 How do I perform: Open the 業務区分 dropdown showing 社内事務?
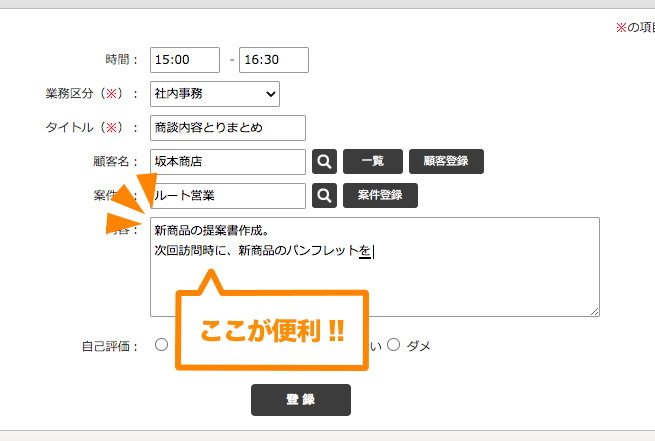tap(215, 94)
